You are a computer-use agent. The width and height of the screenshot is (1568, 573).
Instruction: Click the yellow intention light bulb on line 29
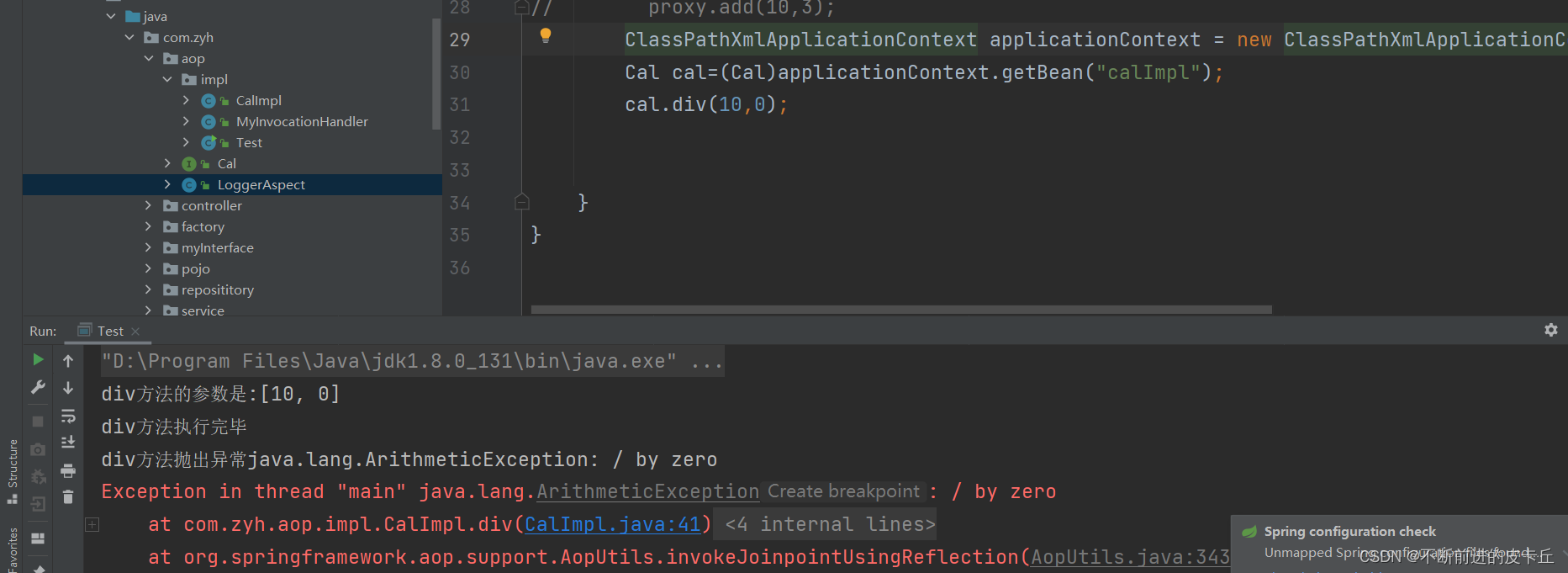(546, 35)
